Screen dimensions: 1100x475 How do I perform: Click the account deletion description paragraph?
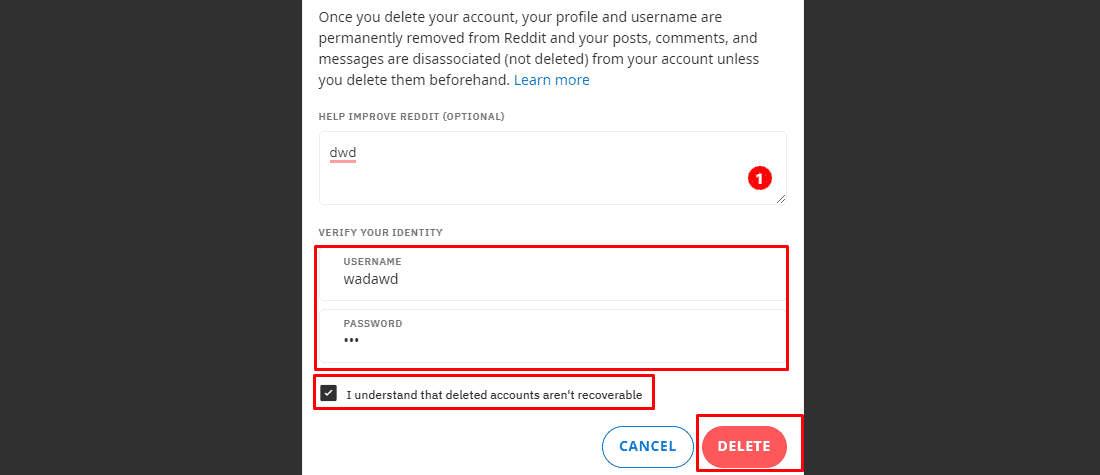tap(539, 48)
